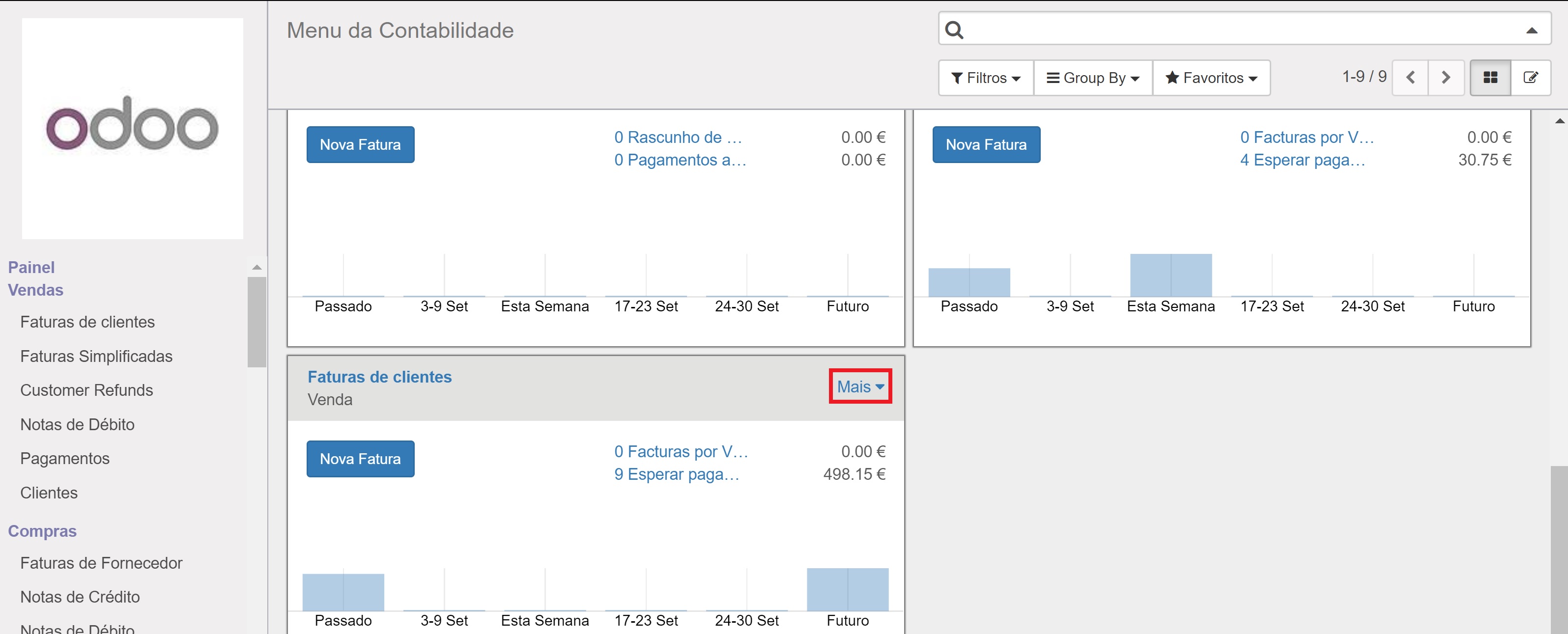Click the Faturas de clientes card title
This screenshot has width=1568, height=634.
(379, 377)
